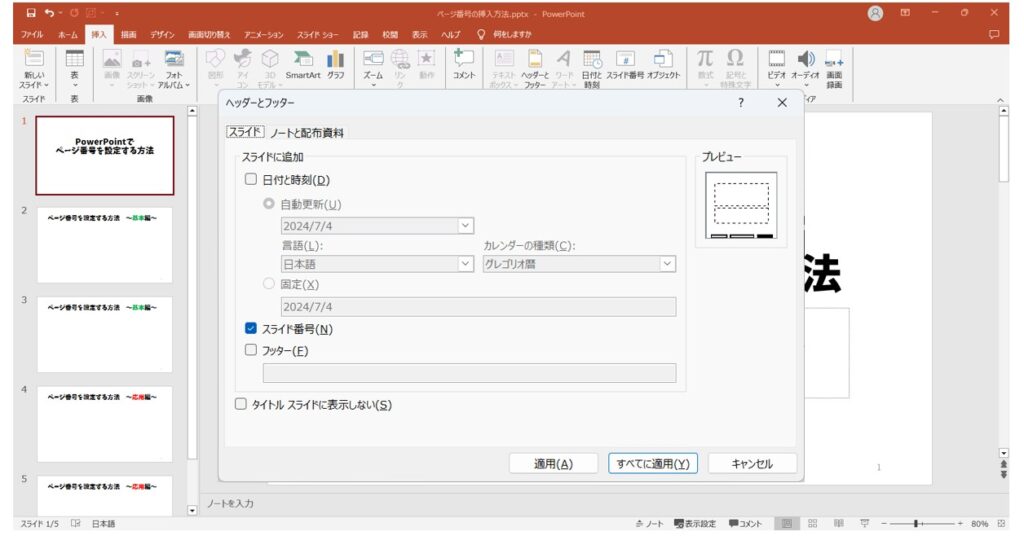Click the Save icon in title bar
The height and width of the screenshot is (536, 1024).
pos(31,13)
